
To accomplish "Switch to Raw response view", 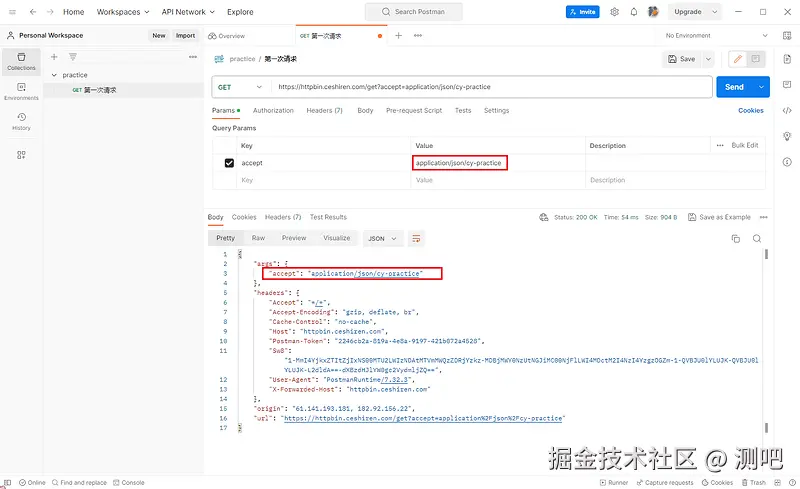I will point(258,238).
